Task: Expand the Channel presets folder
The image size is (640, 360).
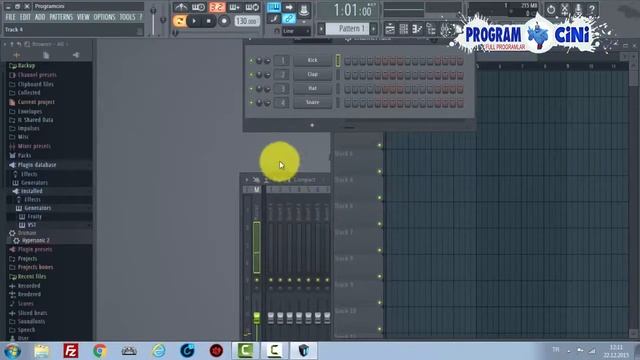Action: (x=37, y=75)
